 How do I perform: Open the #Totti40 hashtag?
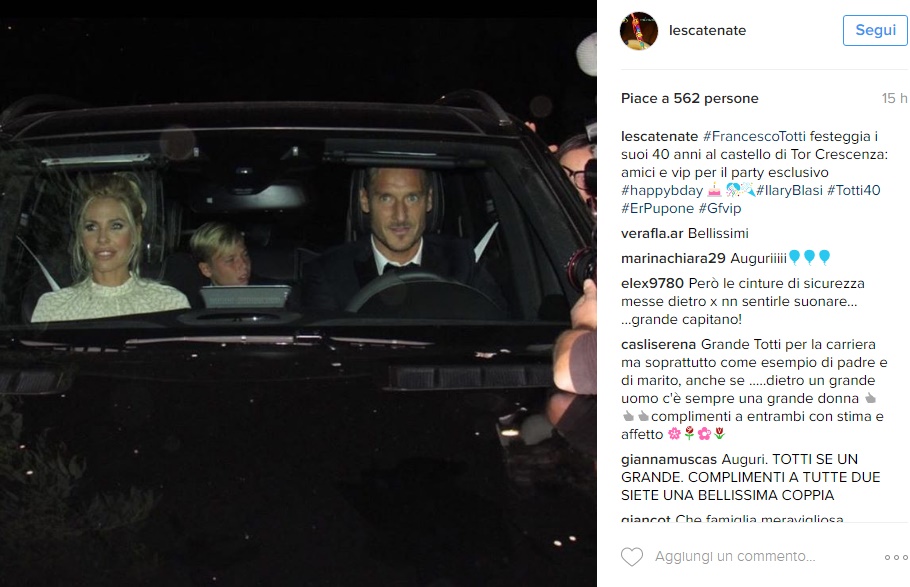(854, 190)
